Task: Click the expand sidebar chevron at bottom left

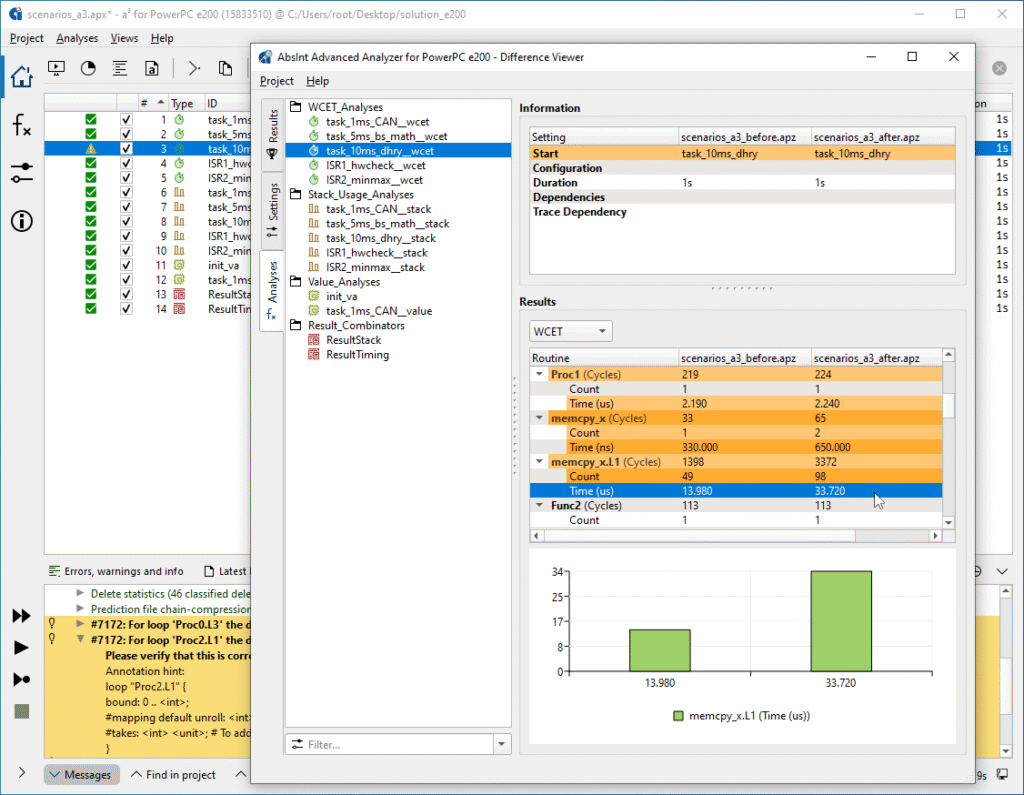Action: point(22,773)
